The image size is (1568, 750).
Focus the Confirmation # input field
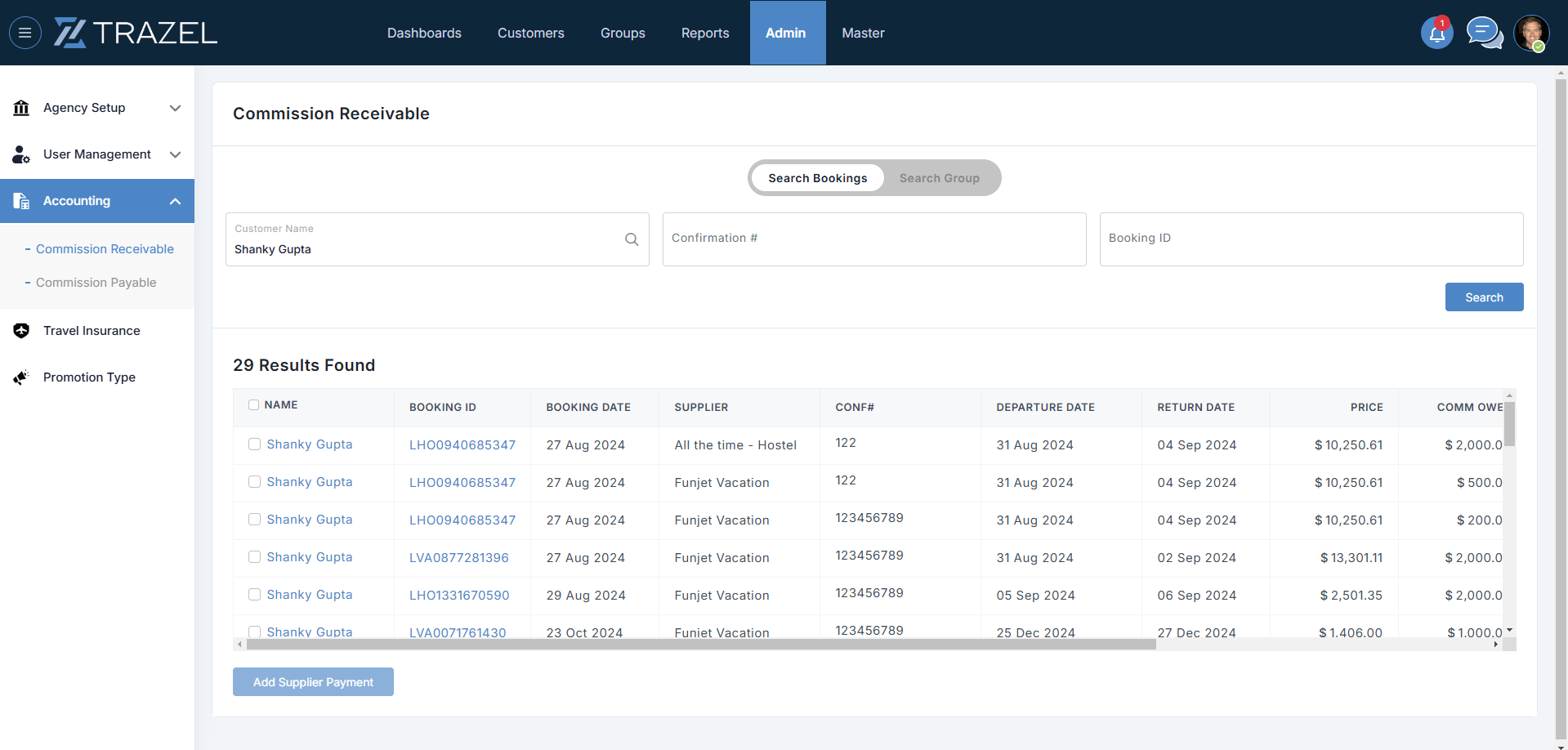tap(873, 239)
